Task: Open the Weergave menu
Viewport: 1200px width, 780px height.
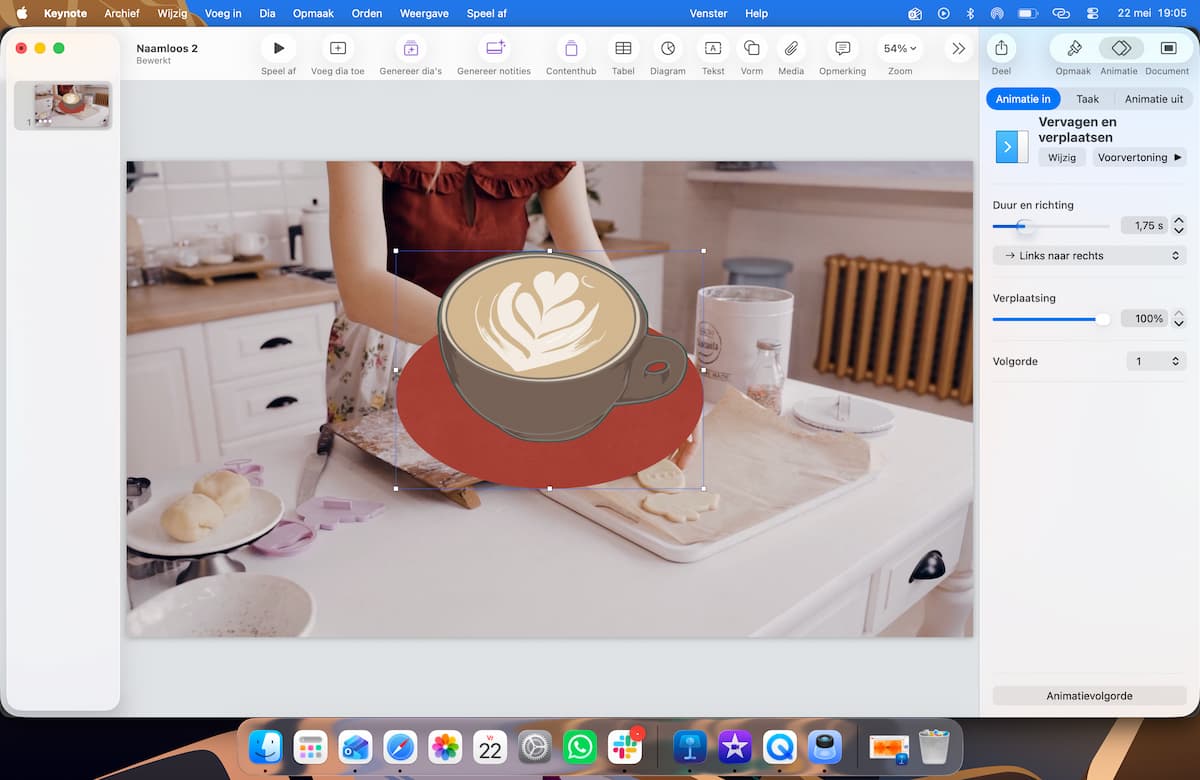Action: 424,13
